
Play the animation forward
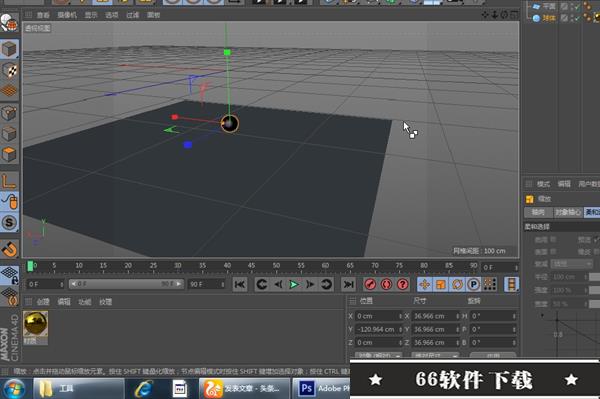coord(294,285)
